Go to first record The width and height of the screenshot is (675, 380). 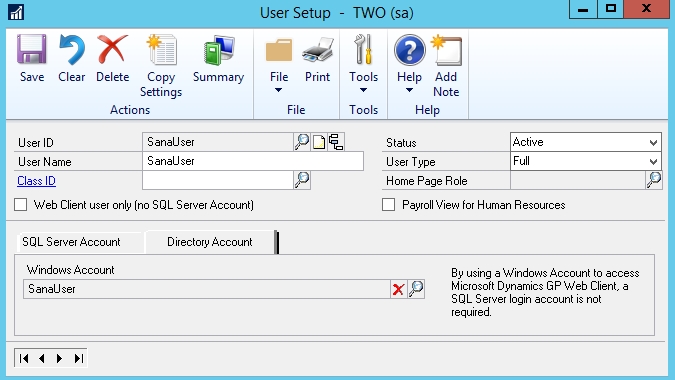pos(24,358)
